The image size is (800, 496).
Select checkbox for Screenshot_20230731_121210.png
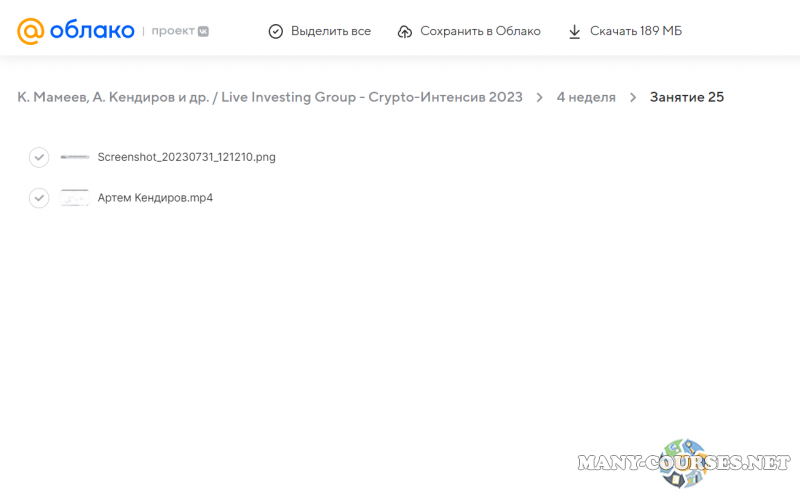click(39, 157)
